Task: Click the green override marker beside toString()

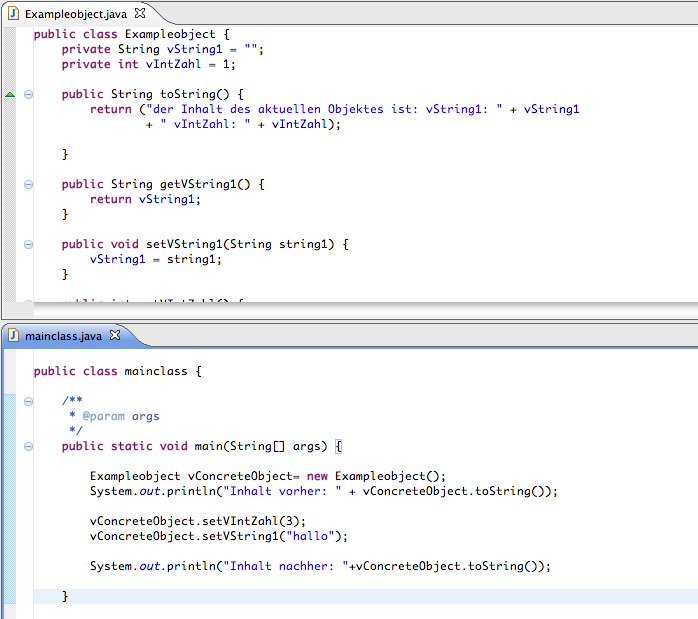Action: pyautogui.click(x=10, y=94)
